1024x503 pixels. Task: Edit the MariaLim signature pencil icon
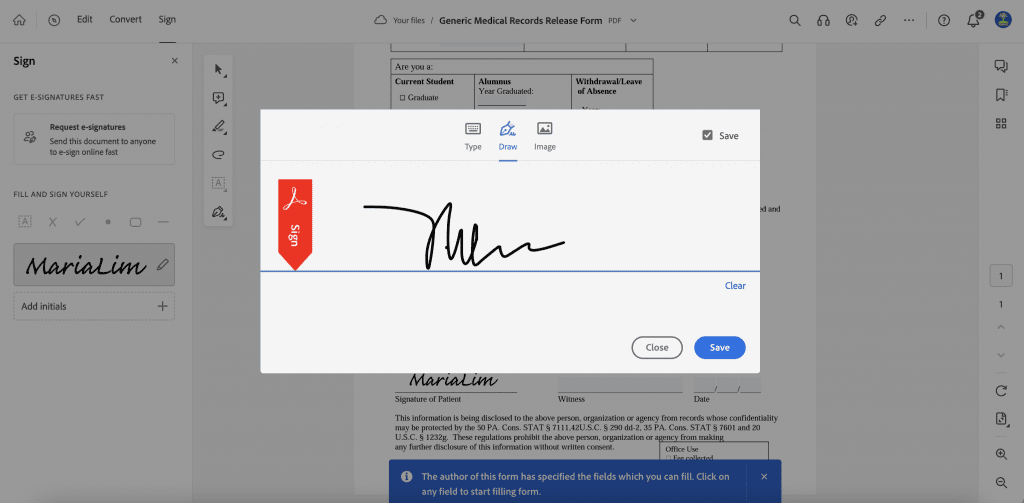point(163,265)
